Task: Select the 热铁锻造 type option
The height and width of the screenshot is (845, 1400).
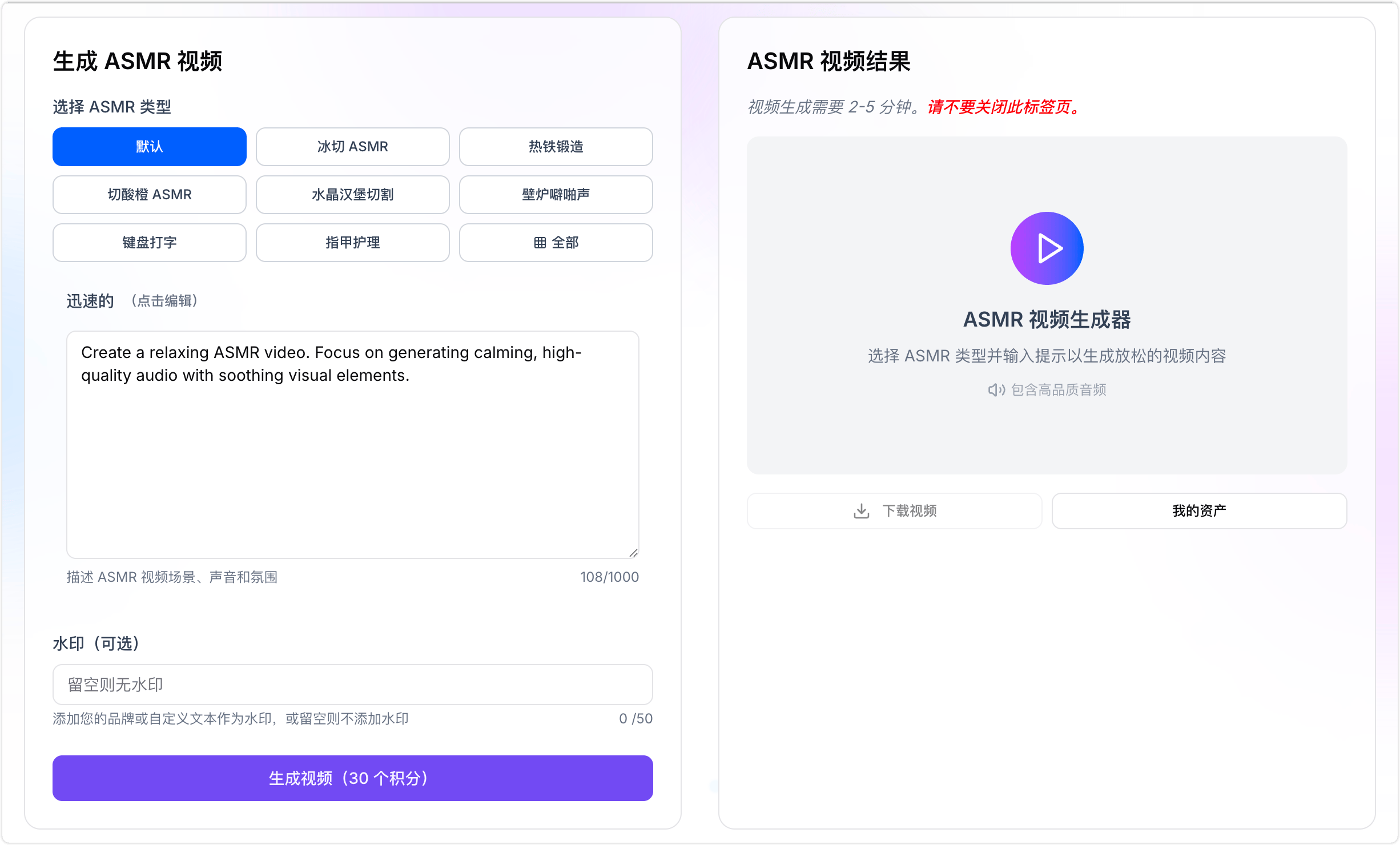Action: pyautogui.click(x=556, y=147)
